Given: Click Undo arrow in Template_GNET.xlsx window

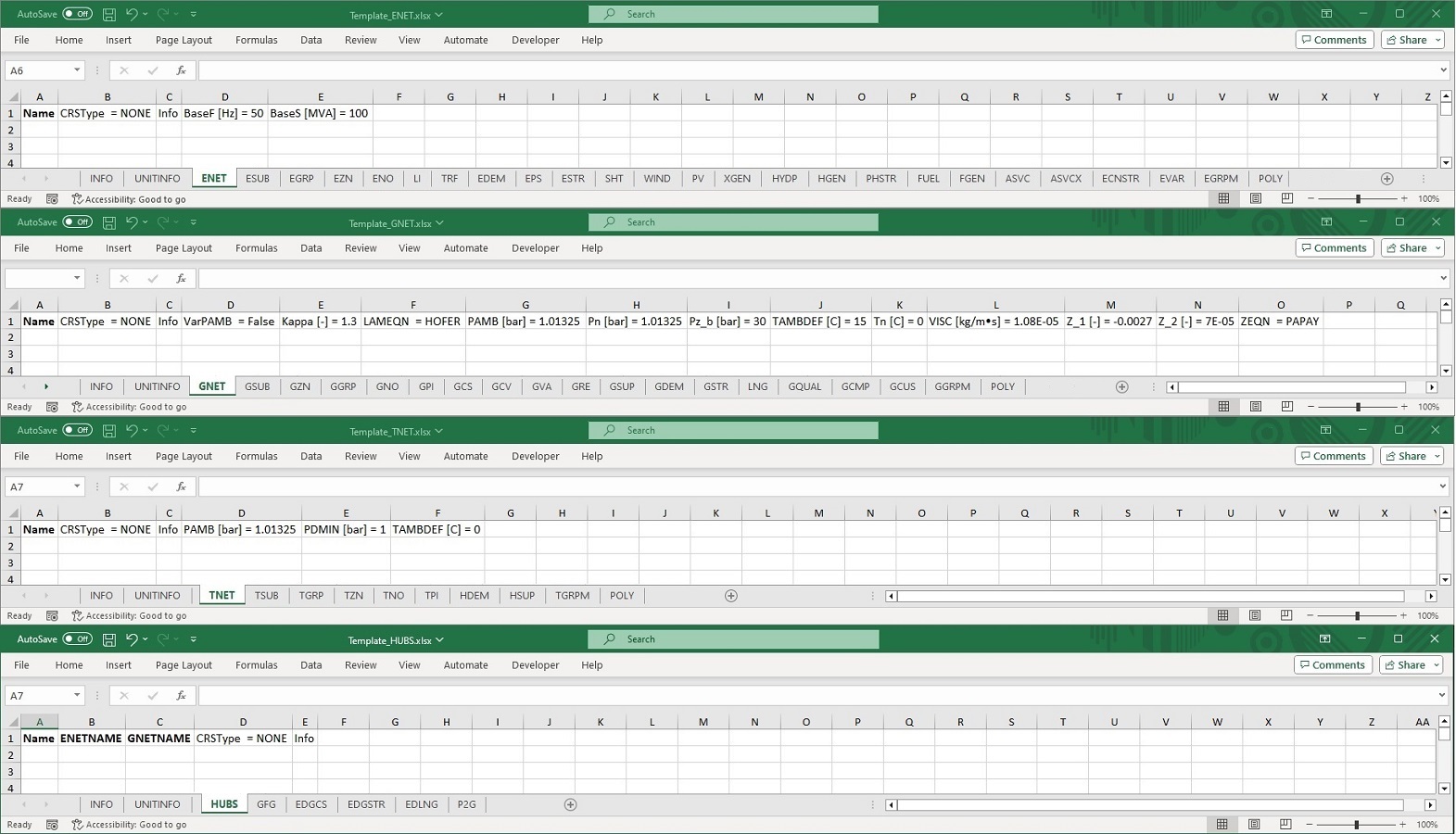Looking at the screenshot, I should (x=132, y=222).
